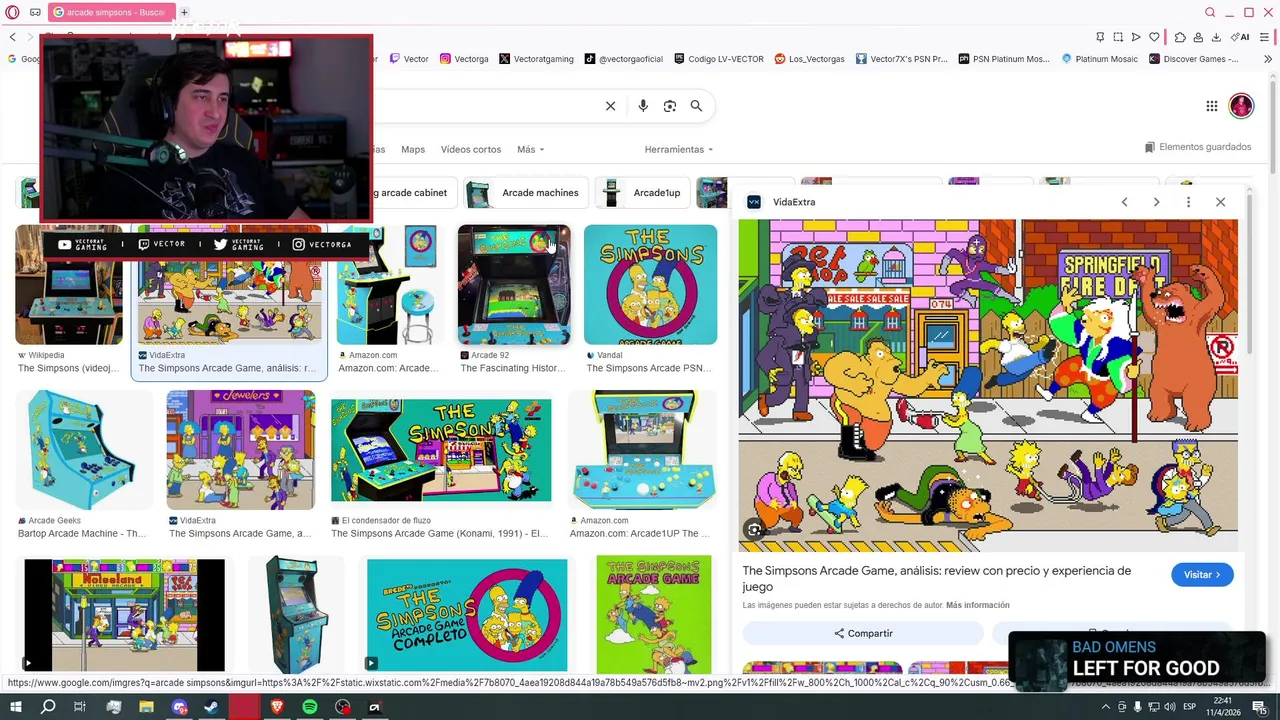1280x720 pixels.
Task: Open the PSN Platinum Mosaic bookmark
Action: pyautogui.click(x=1005, y=59)
